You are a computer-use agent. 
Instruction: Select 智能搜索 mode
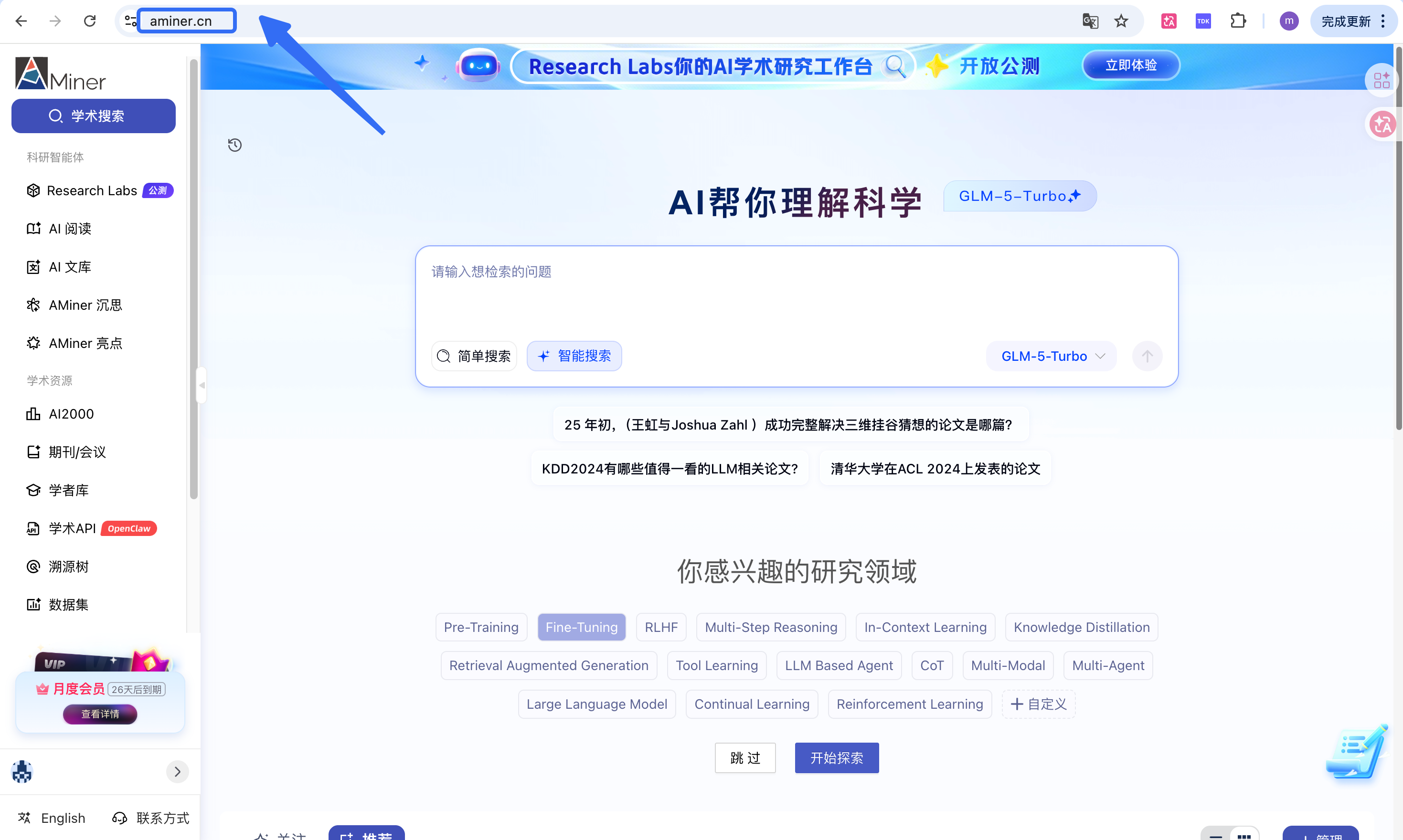pyautogui.click(x=574, y=356)
